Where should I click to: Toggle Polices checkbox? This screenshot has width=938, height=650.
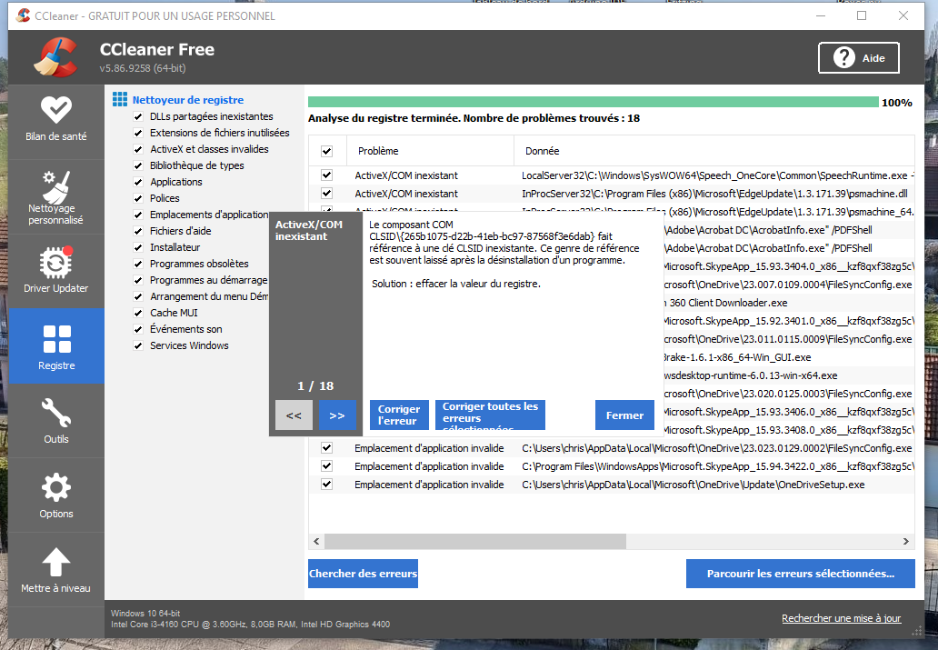click(138, 199)
